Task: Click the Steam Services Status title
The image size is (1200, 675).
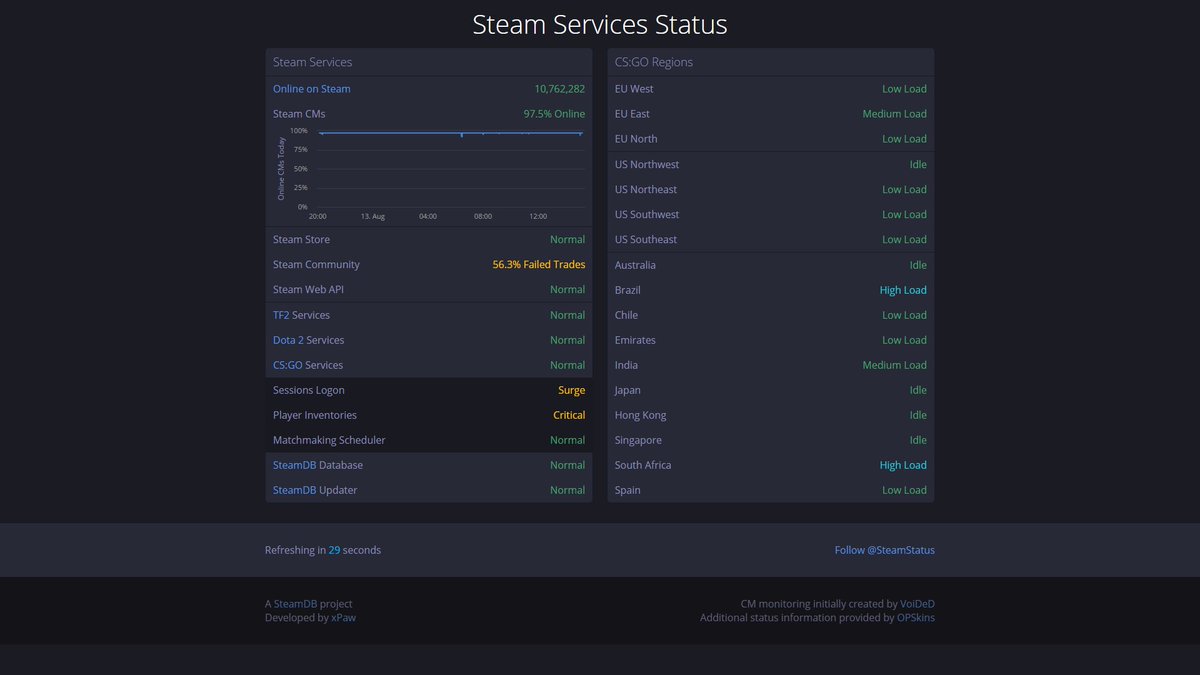Action: pos(600,24)
